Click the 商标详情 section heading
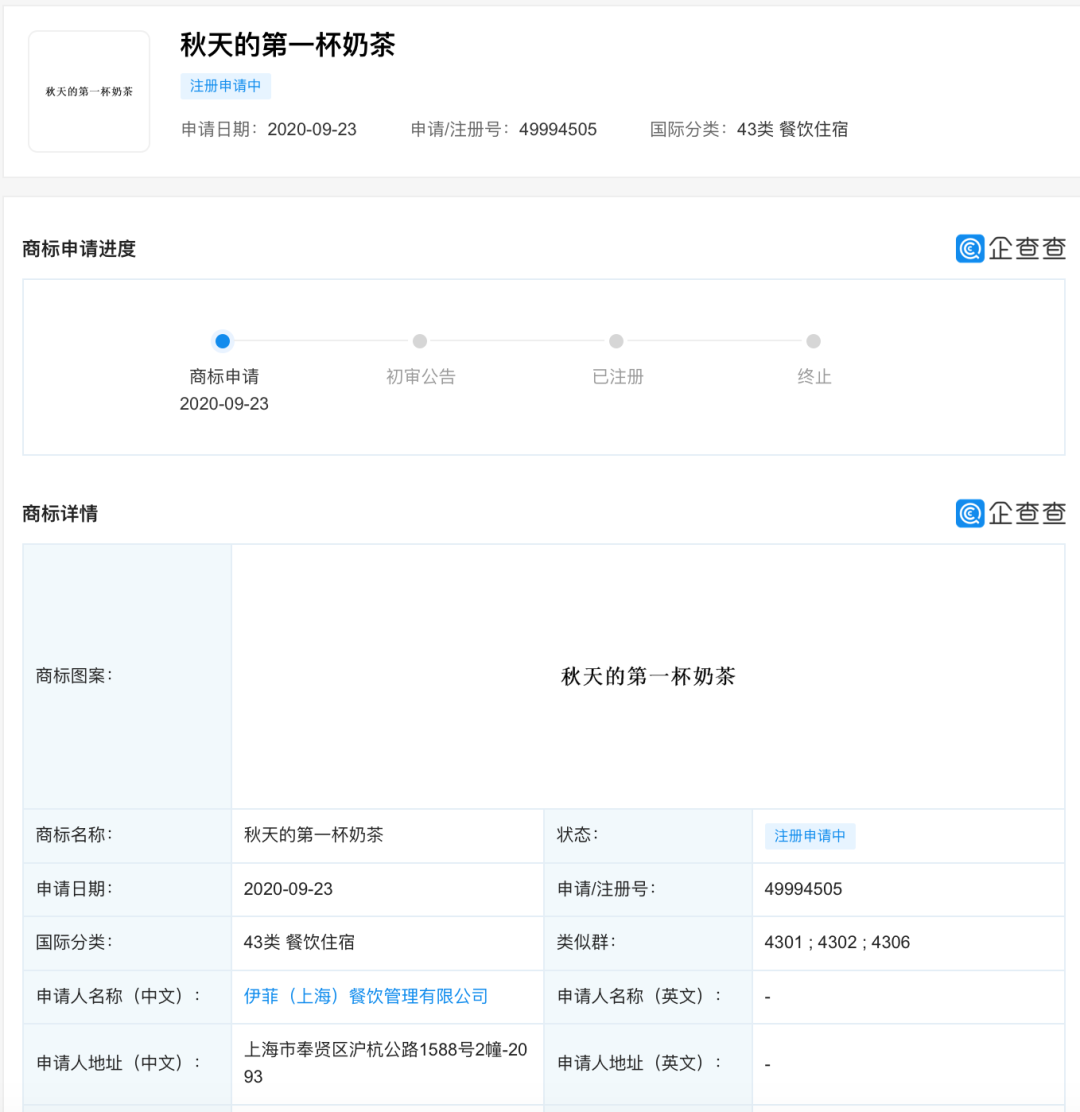Image resolution: width=1080 pixels, height=1112 pixels. coord(60,514)
